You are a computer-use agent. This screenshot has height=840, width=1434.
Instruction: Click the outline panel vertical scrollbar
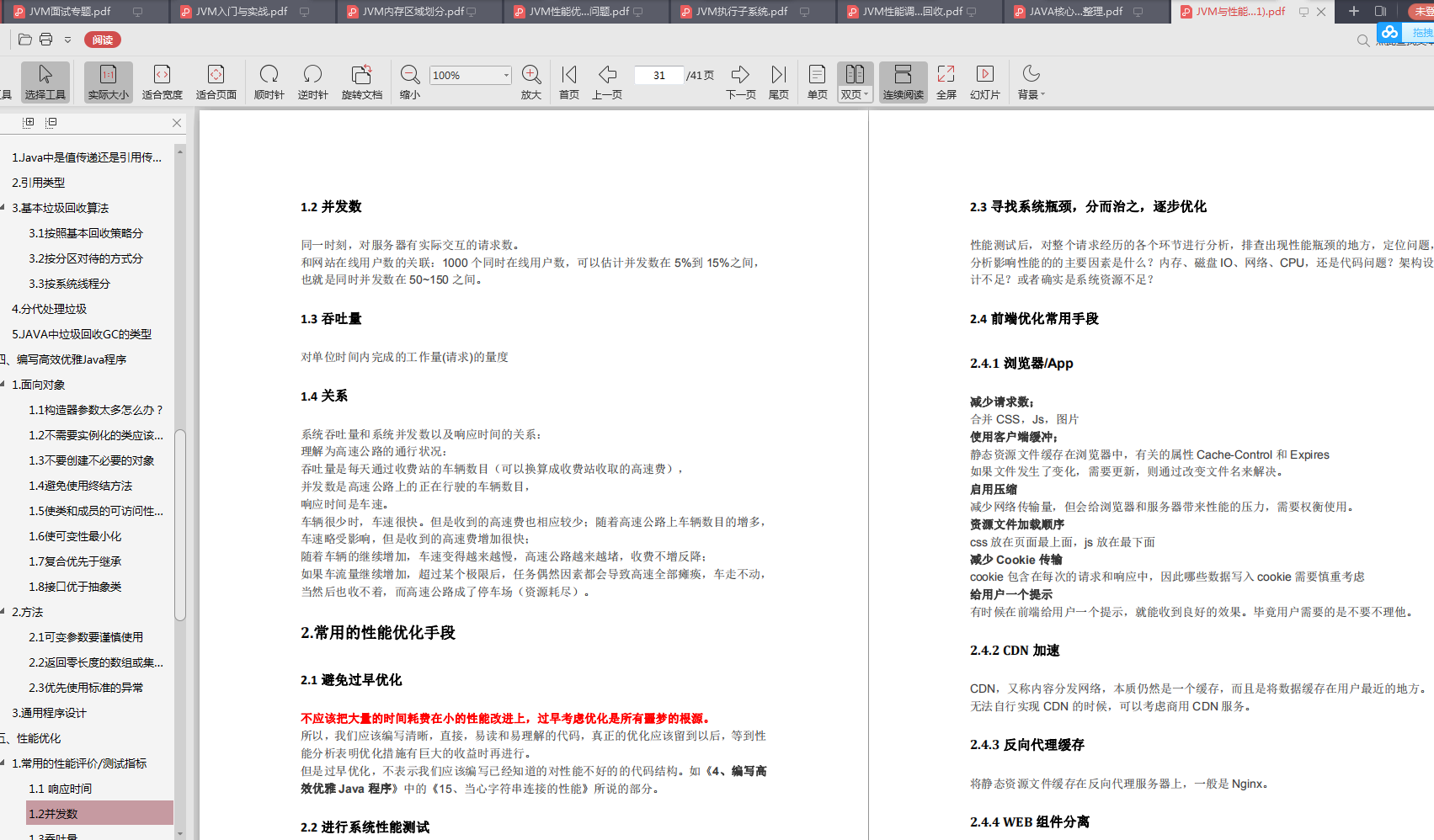[x=179, y=525]
